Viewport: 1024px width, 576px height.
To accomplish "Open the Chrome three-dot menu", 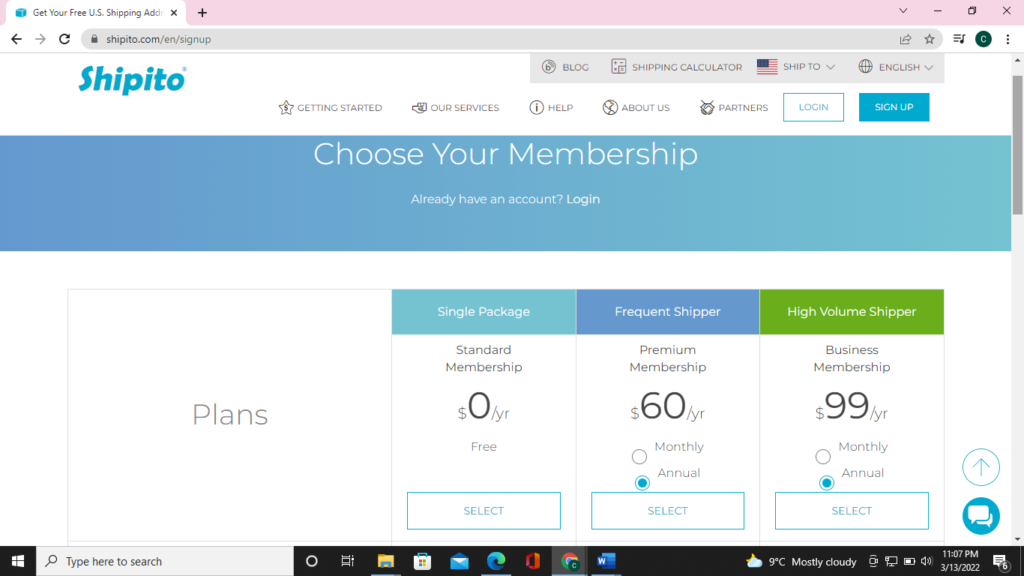I will 1008,39.
